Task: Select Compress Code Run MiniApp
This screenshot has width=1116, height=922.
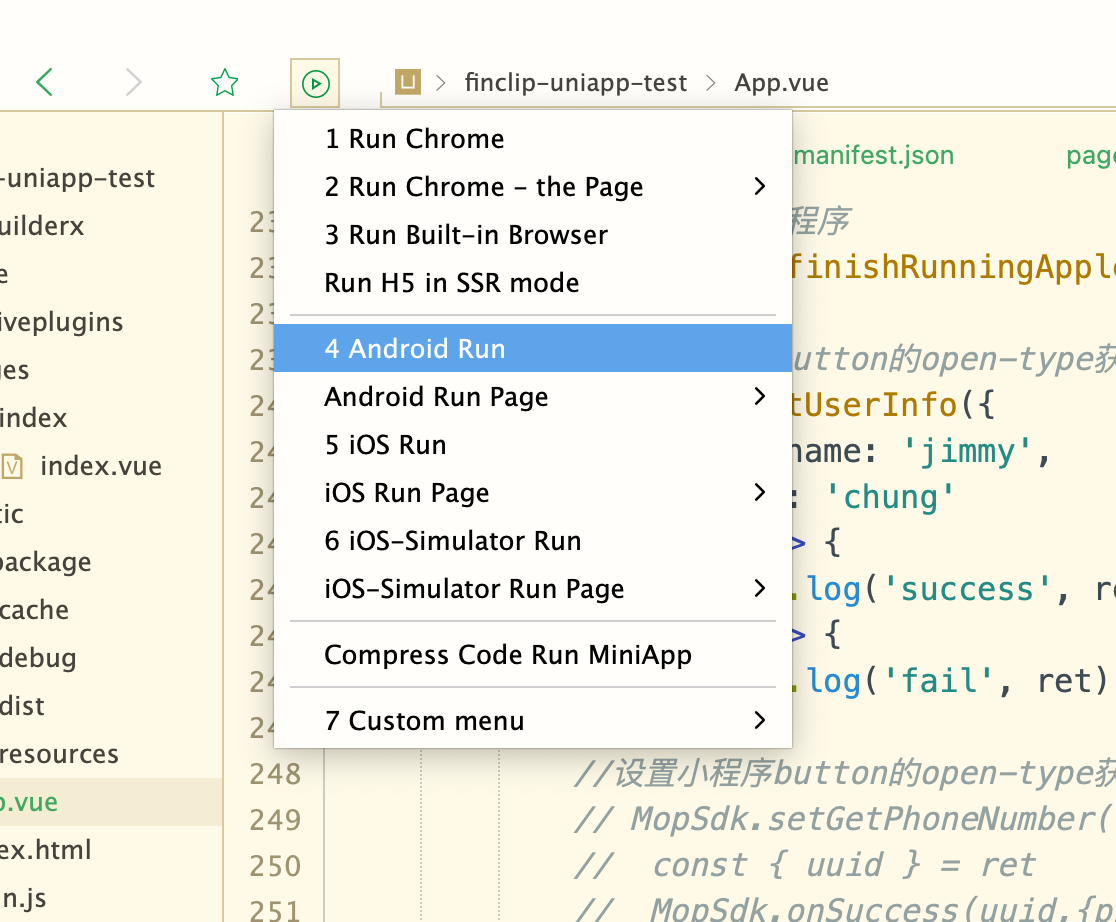Action: click(508, 655)
